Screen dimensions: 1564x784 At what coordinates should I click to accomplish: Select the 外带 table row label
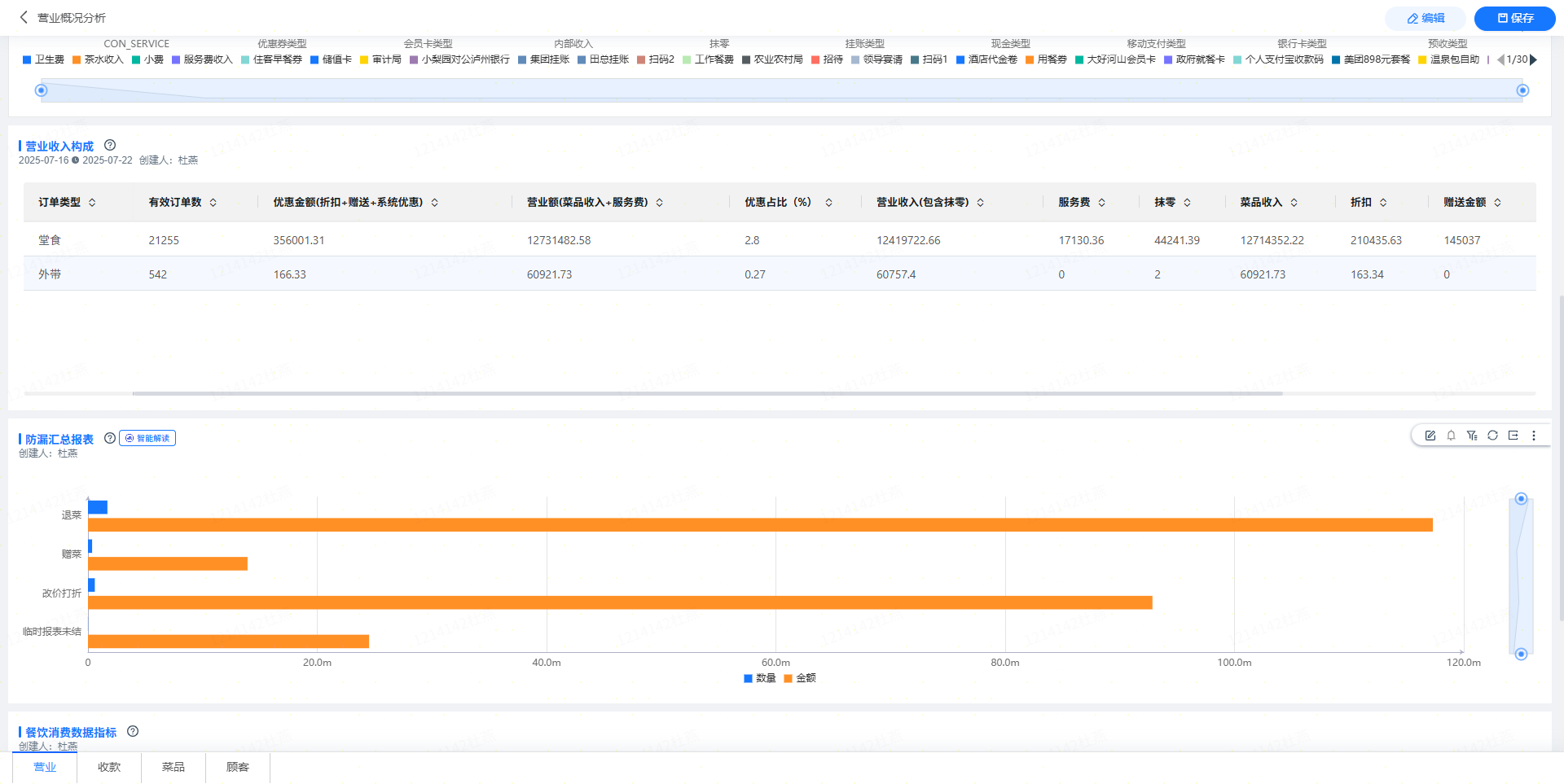click(50, 274)
